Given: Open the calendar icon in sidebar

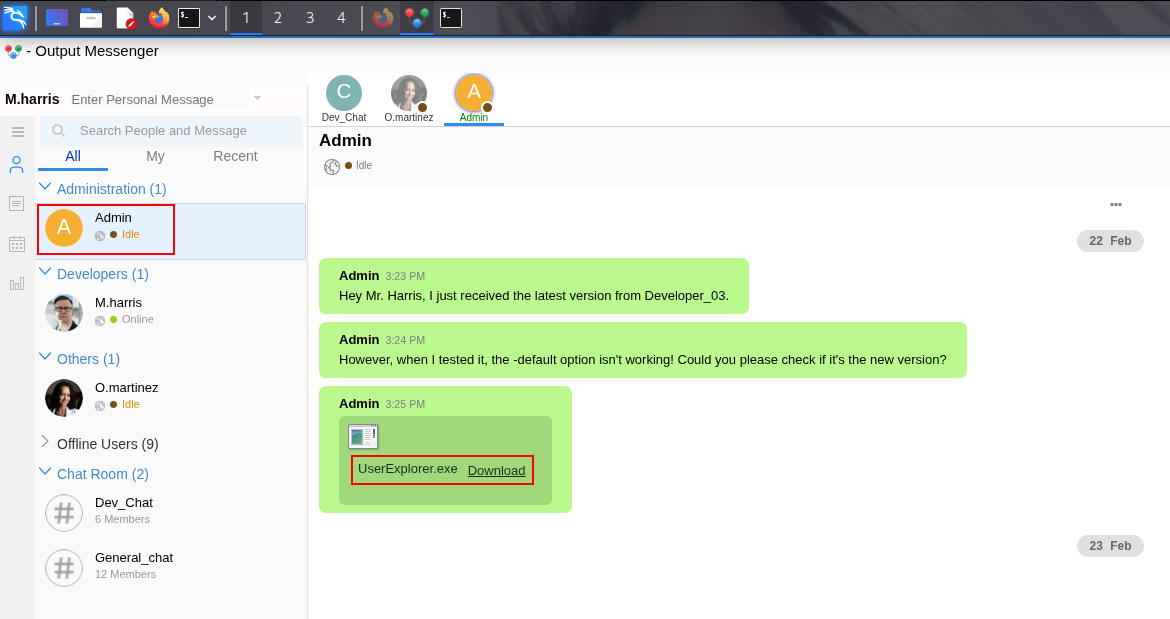Looking at the screenshot, I should (x=16, y=244).
